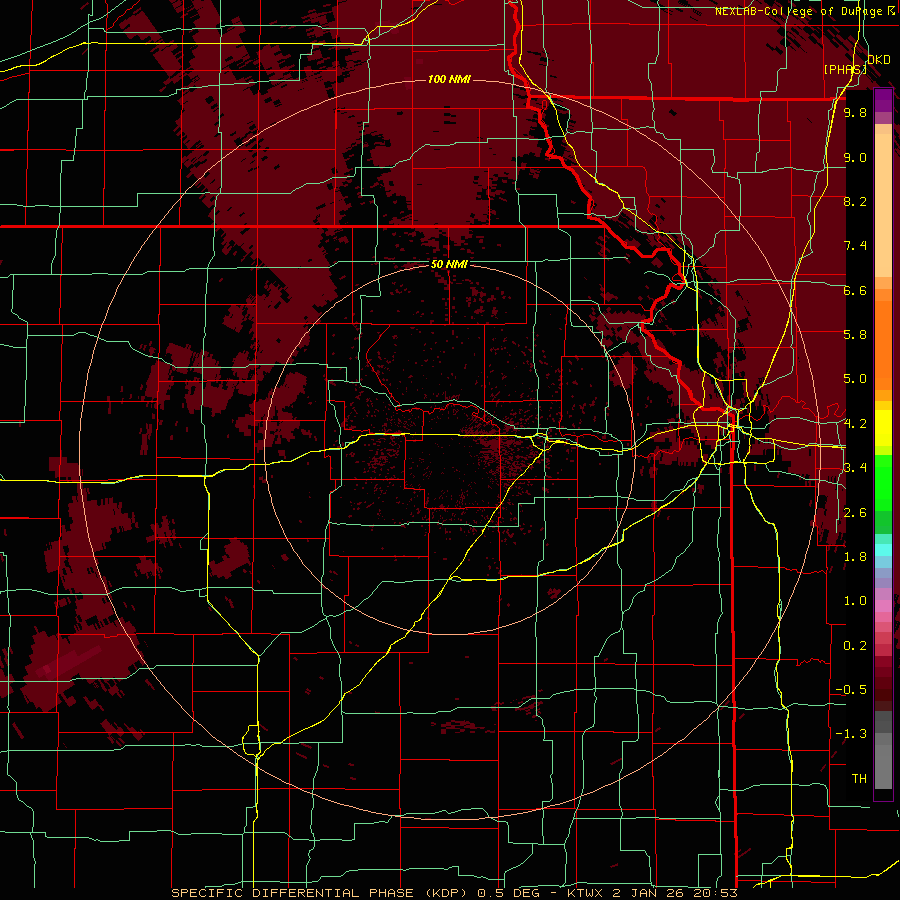Click the [PHAS] label above color scale
Screen dimensions: 900x900
845,69
